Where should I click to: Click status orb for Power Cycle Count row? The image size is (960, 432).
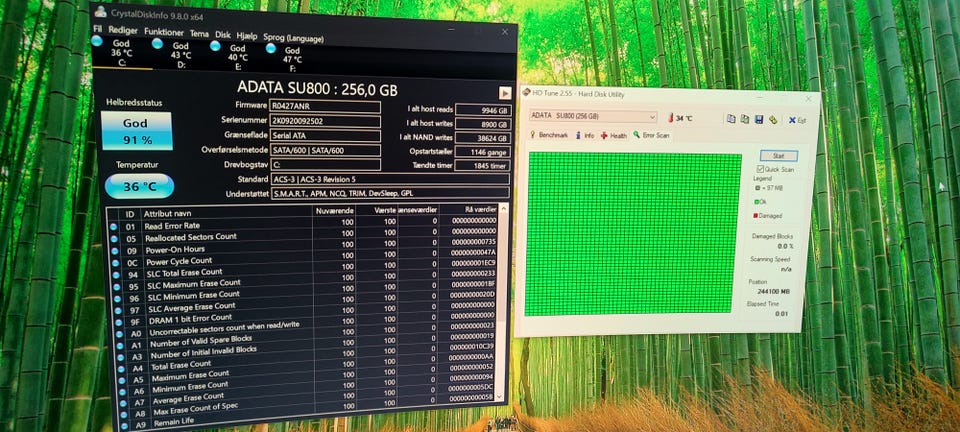point(115,264)
